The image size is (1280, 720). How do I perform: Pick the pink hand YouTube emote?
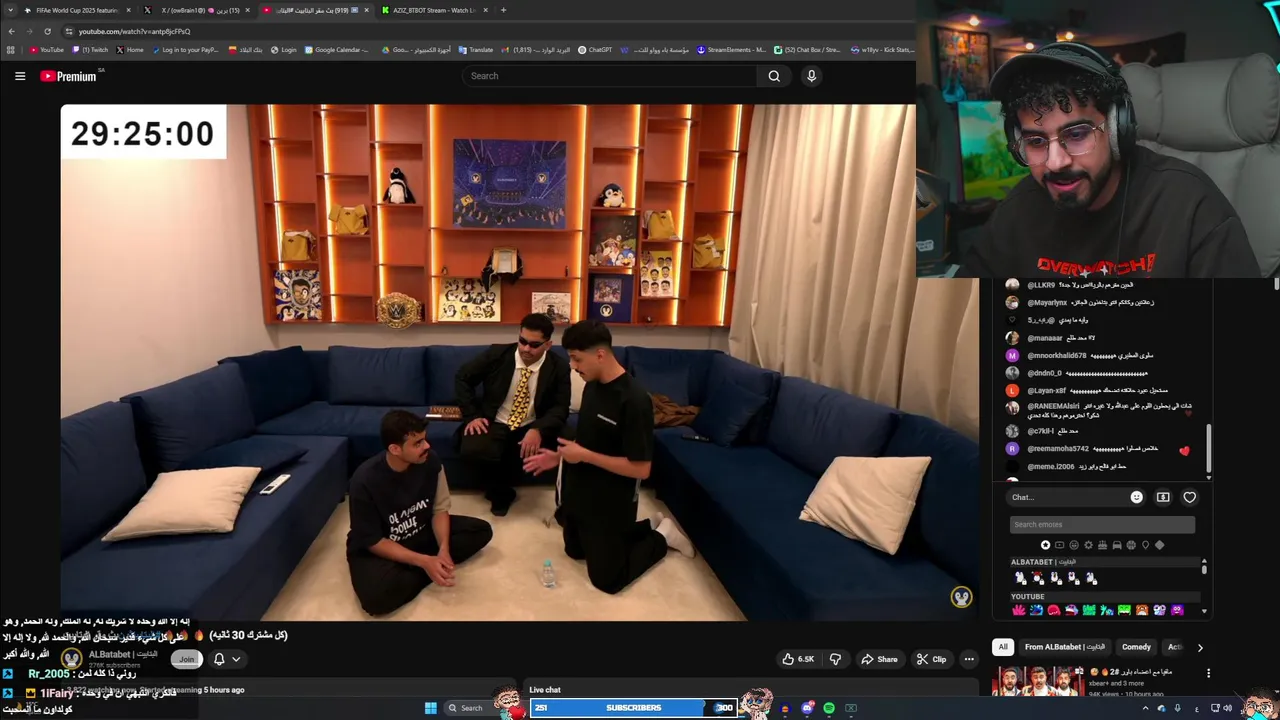1018,610
